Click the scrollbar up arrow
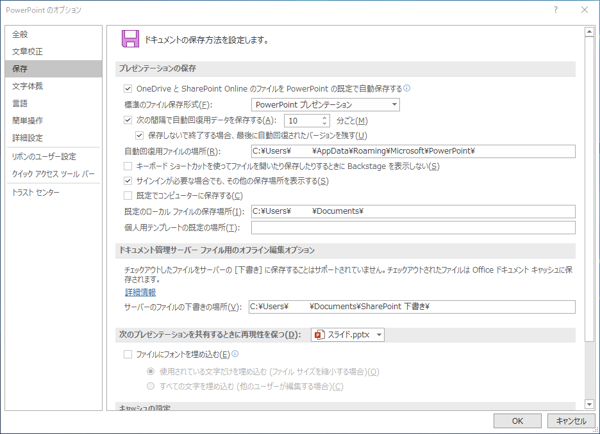This screenshot has width=600, height=434. coord(589,32)
